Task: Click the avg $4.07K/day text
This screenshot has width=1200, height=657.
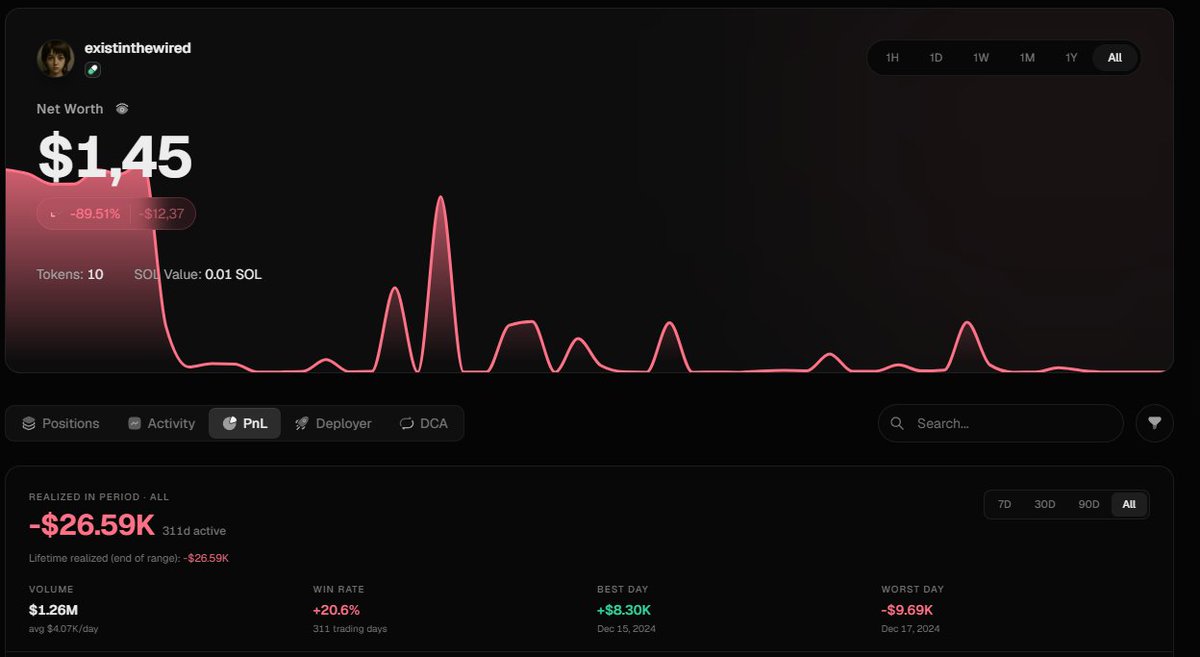Action: click(x=65, y=629)
